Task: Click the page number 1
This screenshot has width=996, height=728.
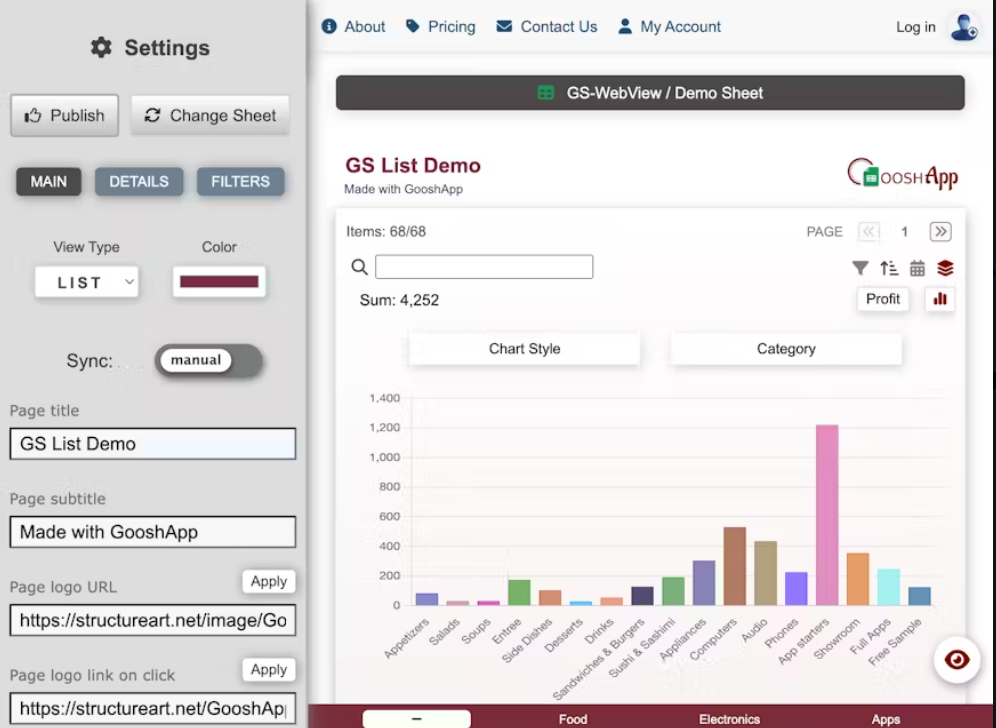Action: tap(905, 232)
